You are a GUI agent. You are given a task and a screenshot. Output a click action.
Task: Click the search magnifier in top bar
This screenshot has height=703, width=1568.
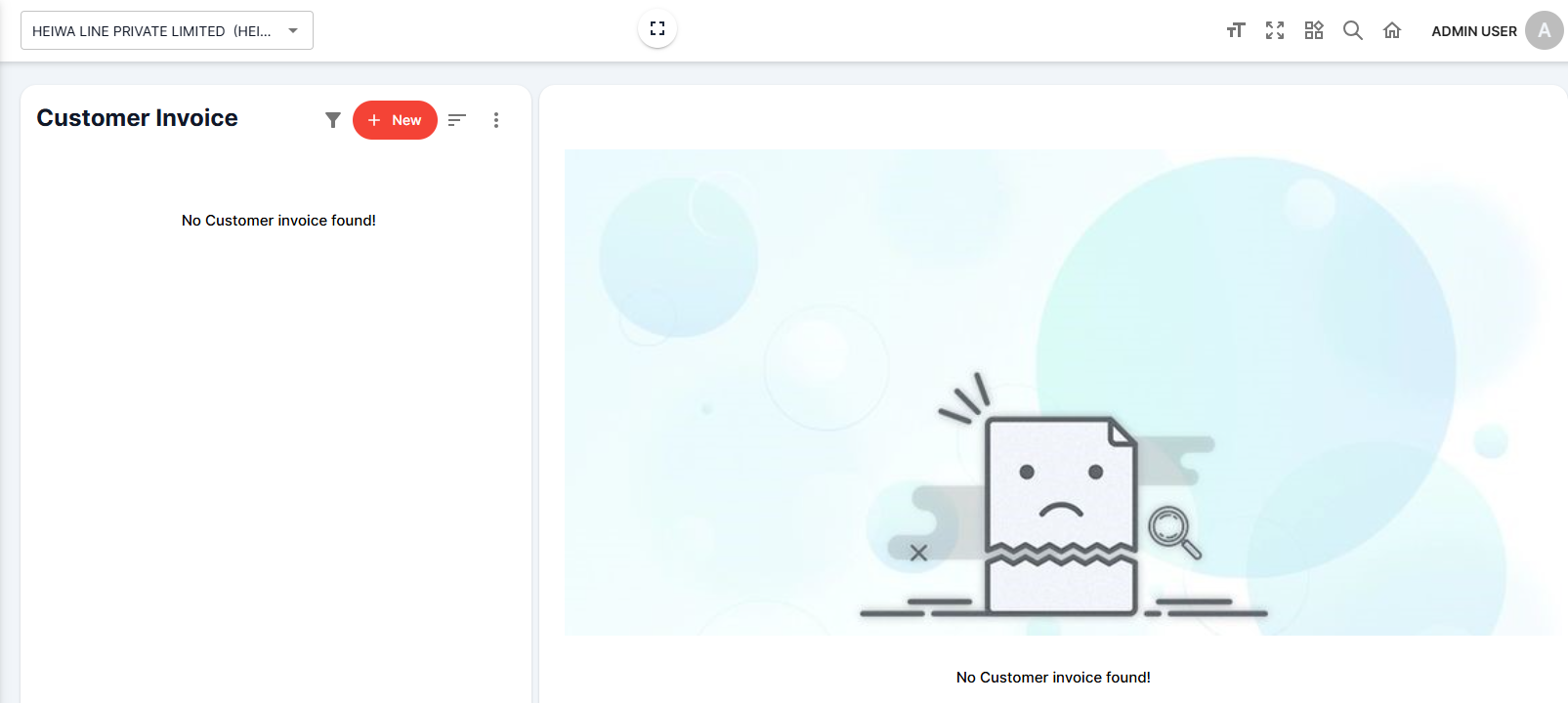click(x=1353, y=30)
